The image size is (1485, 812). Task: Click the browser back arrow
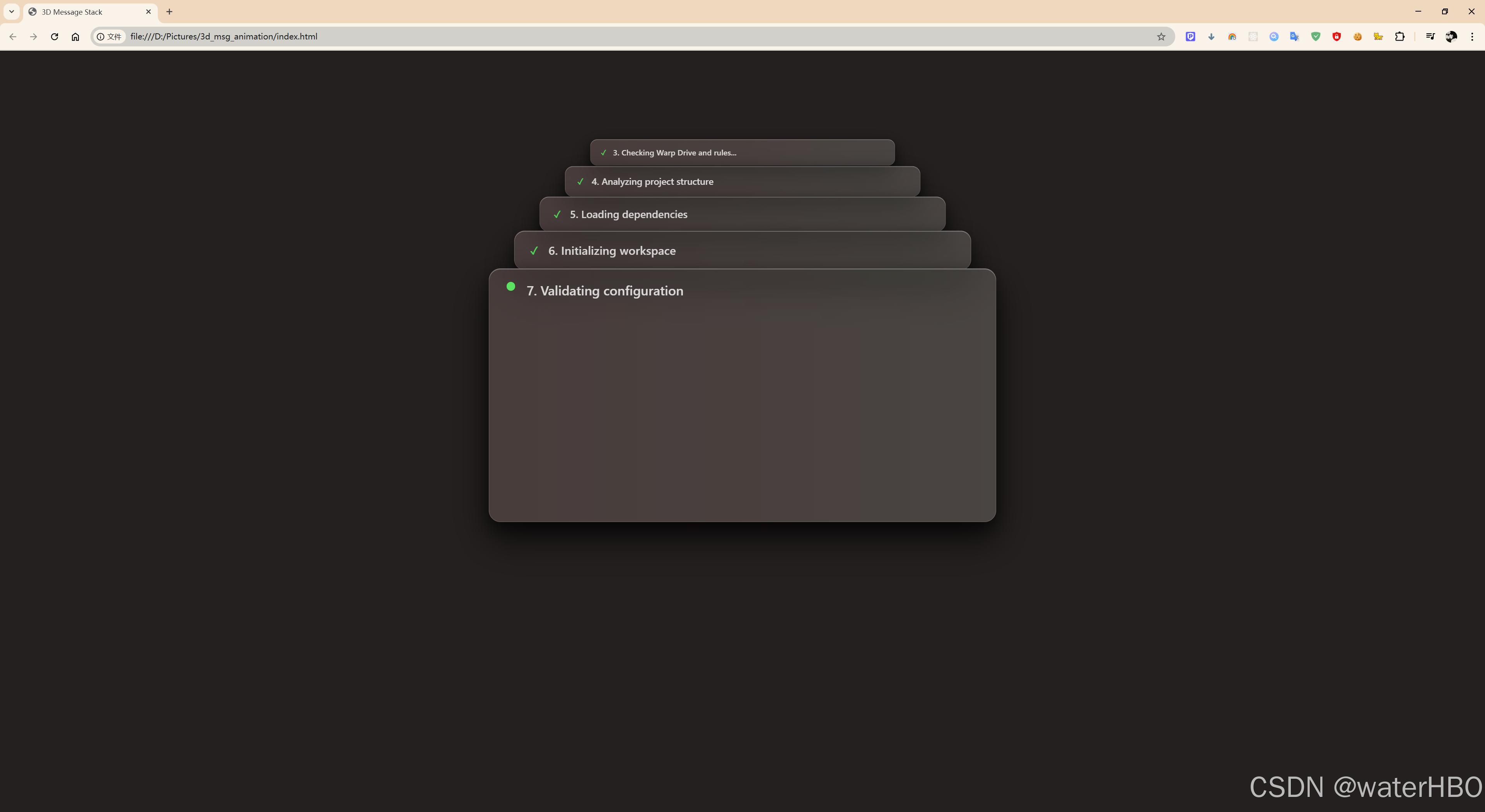click(13, 36)
